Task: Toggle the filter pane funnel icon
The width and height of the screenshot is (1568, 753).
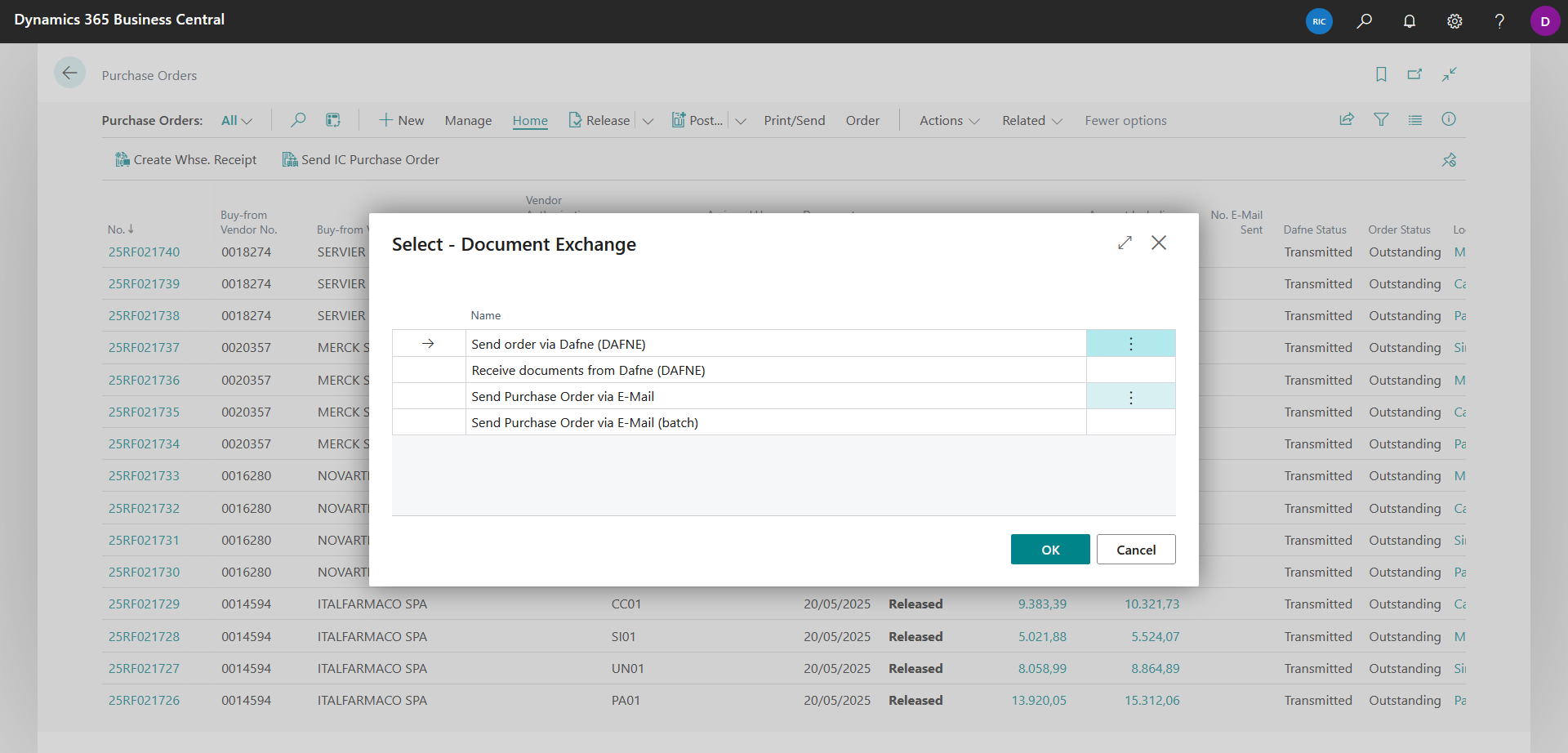Action: pyautogui.click(x=1381, y=119)
